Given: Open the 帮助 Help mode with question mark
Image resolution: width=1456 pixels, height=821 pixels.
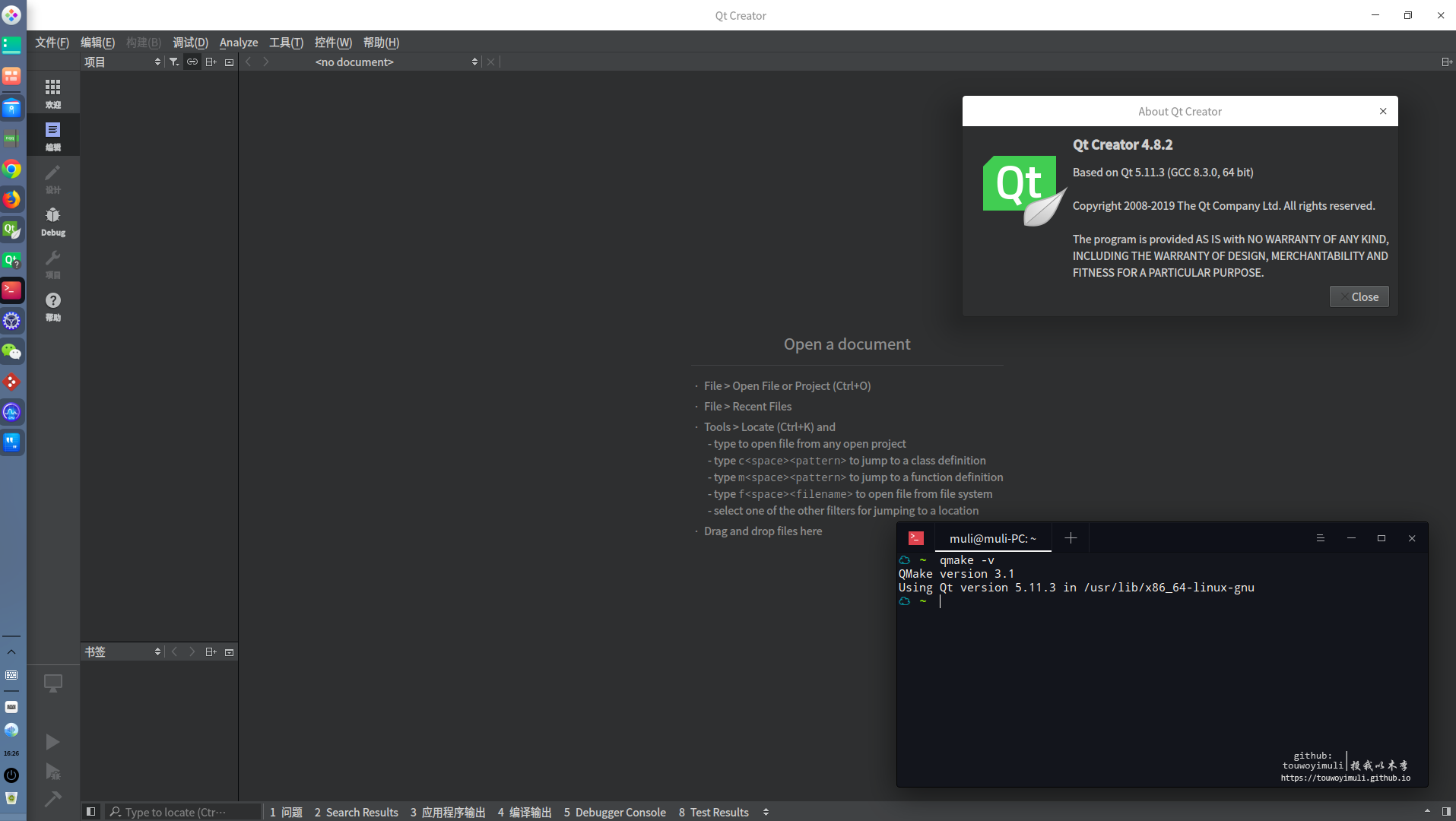Looking at the screenshot, I should click(x=52, y=306).
